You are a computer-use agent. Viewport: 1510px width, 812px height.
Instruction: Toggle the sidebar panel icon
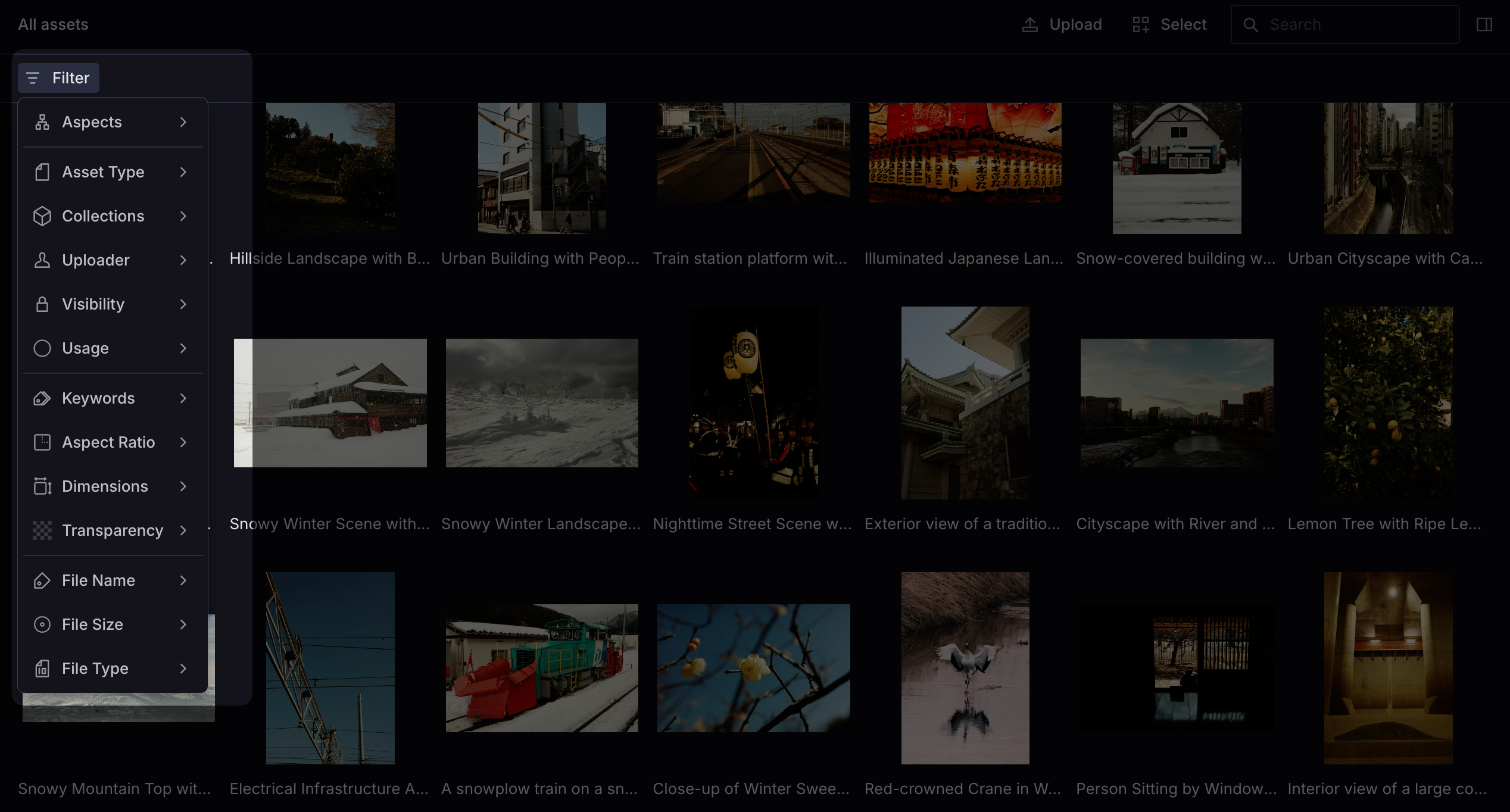click(1484, 24)
